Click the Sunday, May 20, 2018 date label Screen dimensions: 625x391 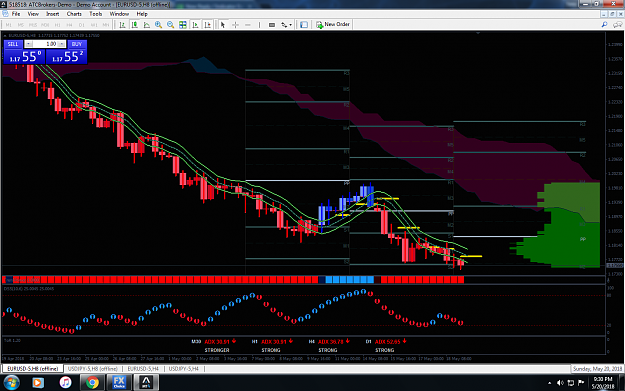click(x=597, y=369)
